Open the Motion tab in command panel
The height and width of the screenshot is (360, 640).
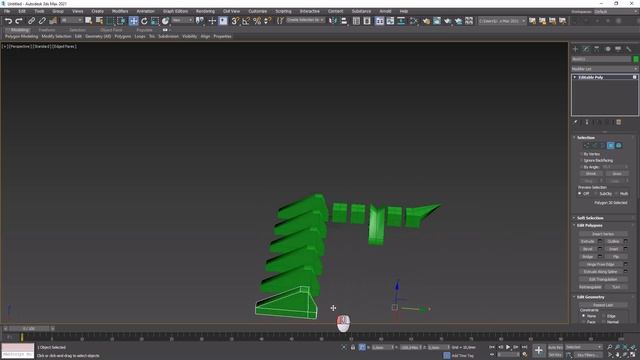[607, 49]
